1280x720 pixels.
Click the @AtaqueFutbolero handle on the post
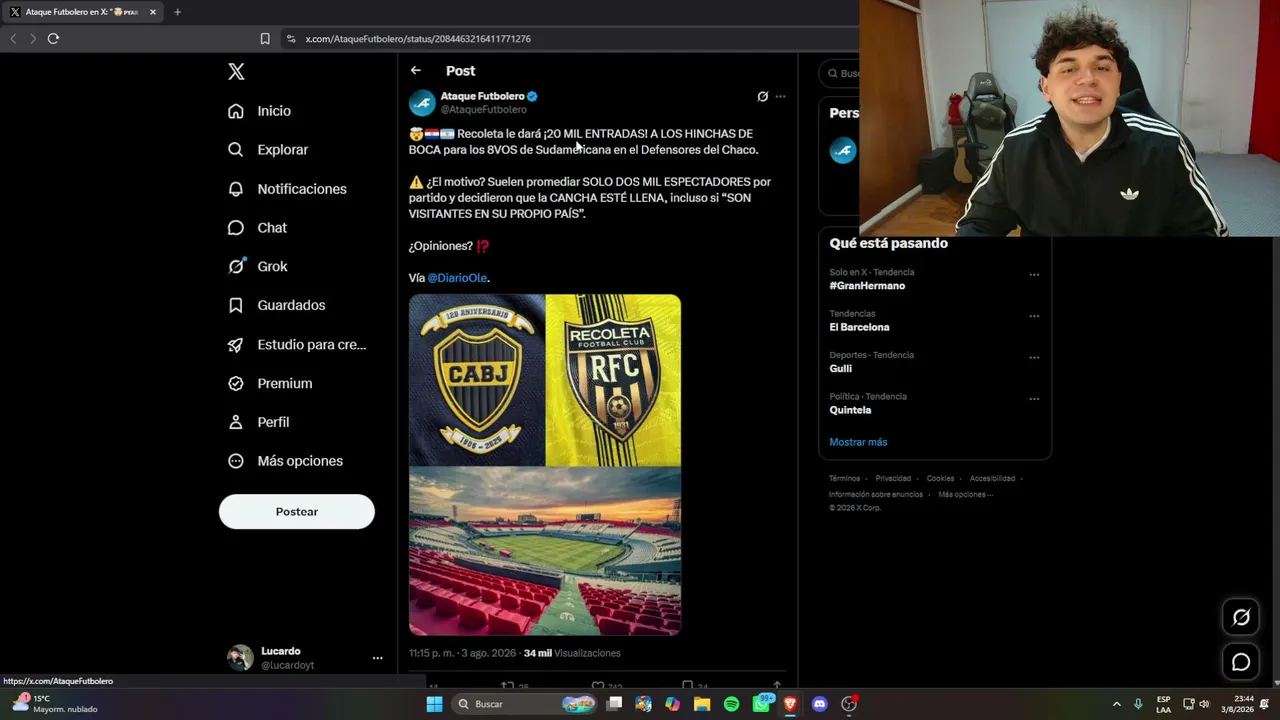tap(484, 109)
